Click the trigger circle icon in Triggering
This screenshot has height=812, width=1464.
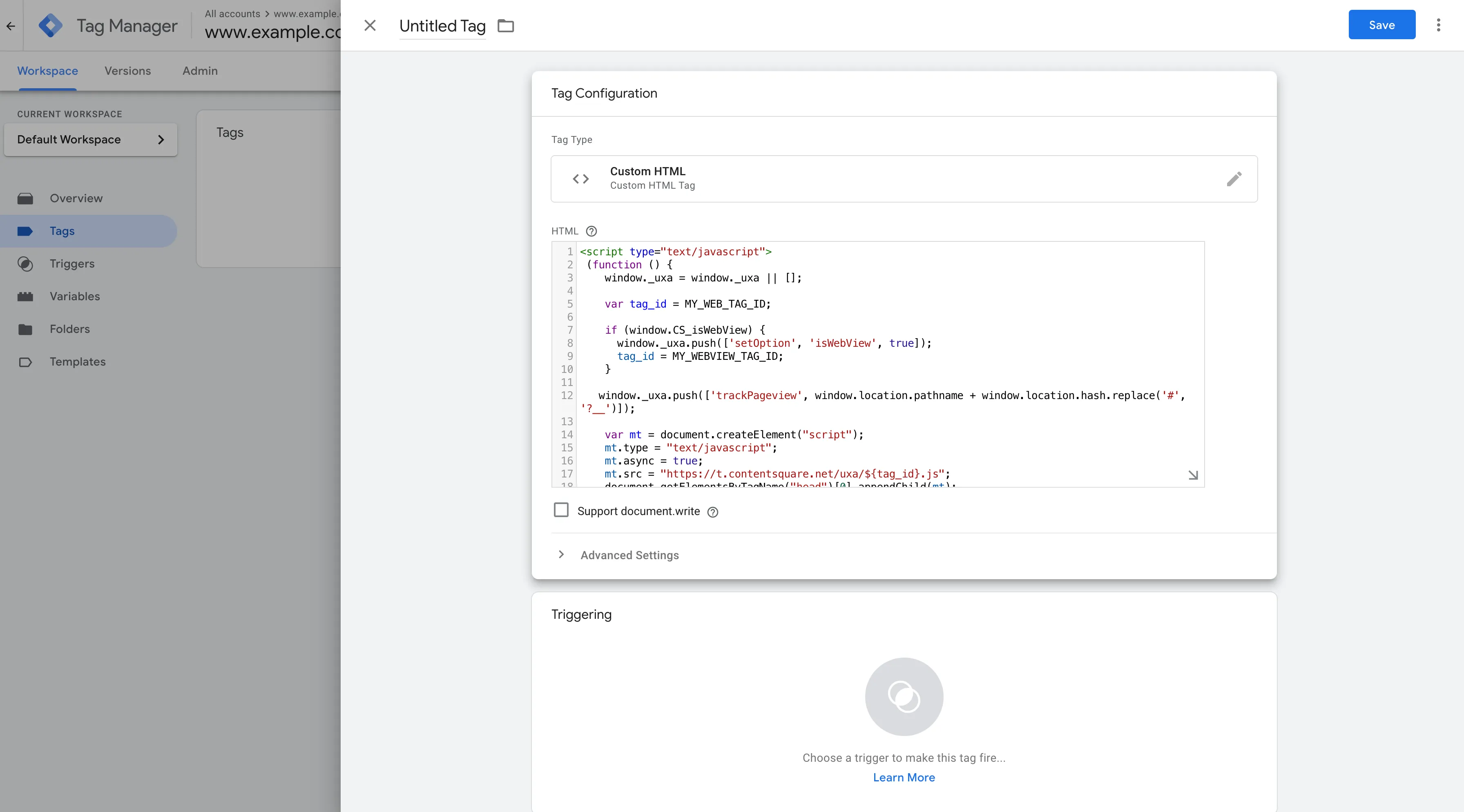tap(904, 697)
